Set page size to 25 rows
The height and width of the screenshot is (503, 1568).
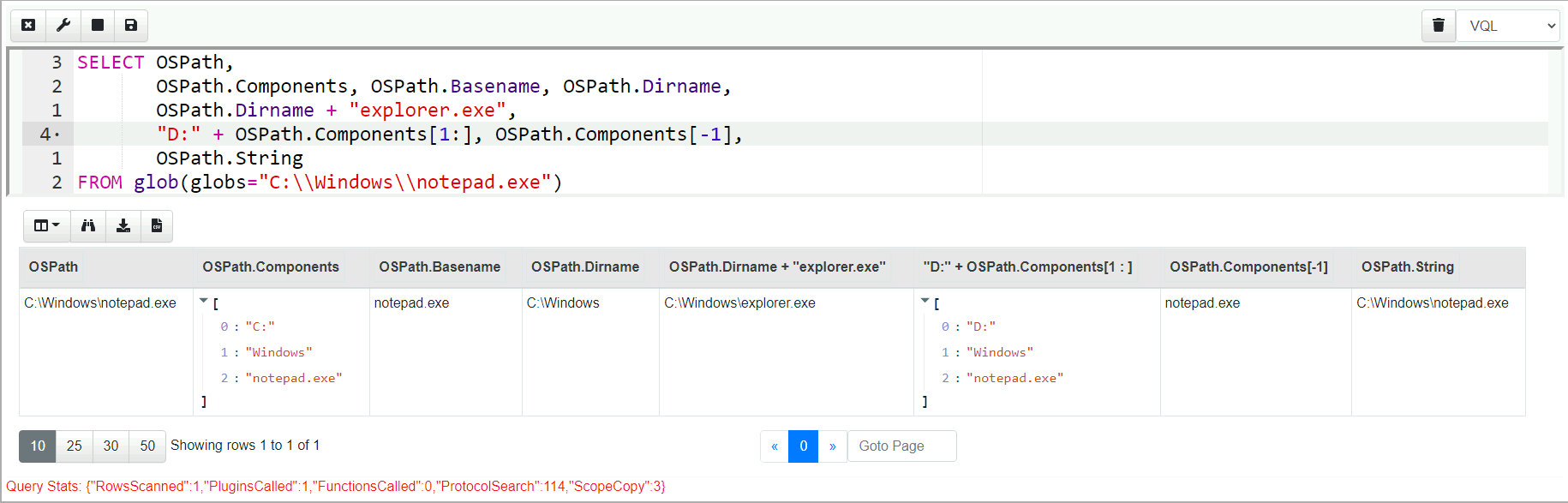[x=75, y=446]
